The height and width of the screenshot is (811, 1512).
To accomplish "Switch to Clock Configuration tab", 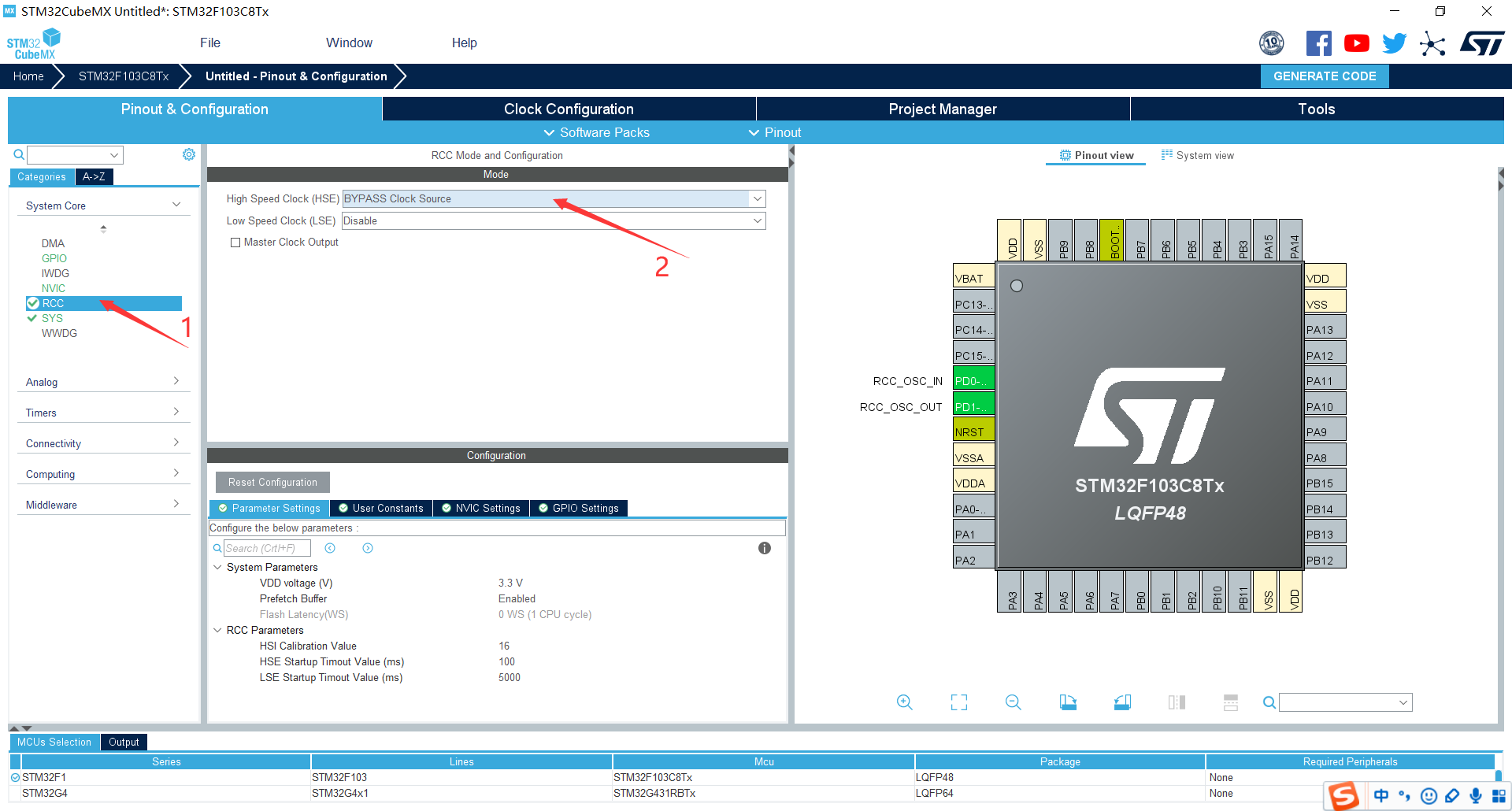I will [x=569, y=109].
